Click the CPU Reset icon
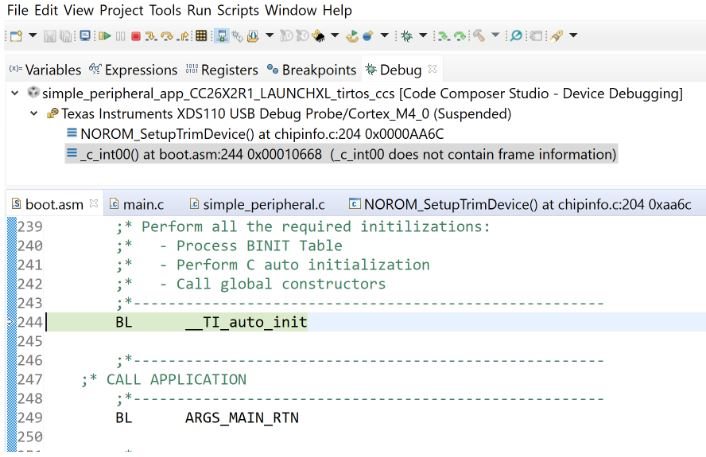 coord(253,36)
